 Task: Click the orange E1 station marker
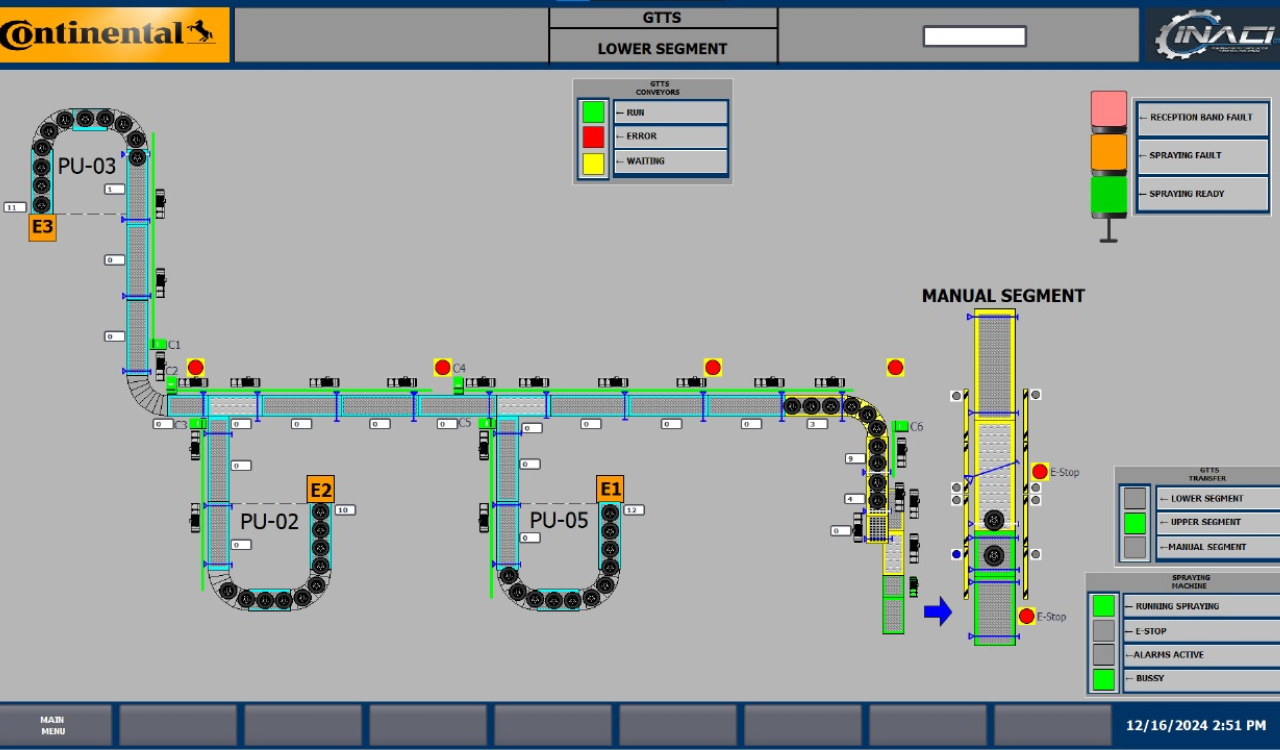[x=610, y=489]
